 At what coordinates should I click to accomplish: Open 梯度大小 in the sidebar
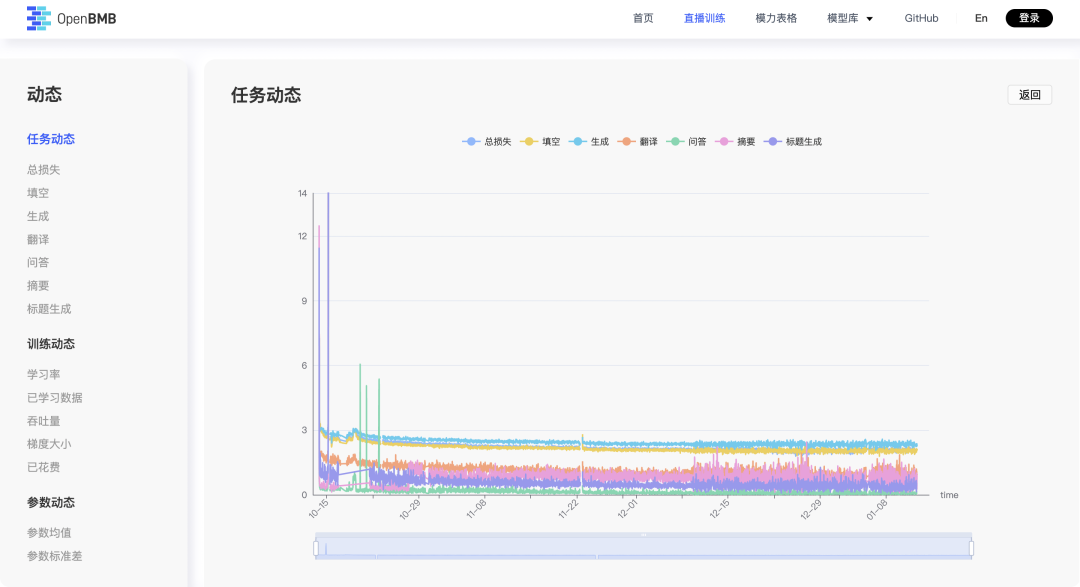pyautogui.click(x=49, y=444)
